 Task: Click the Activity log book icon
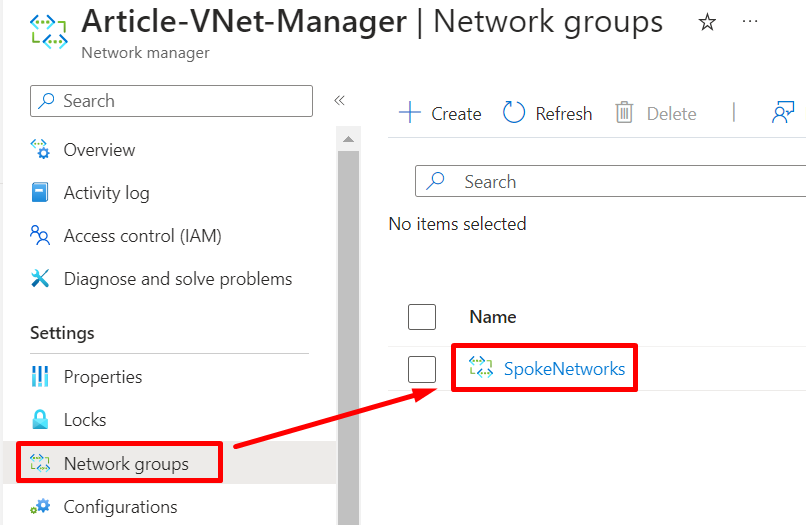40,192
